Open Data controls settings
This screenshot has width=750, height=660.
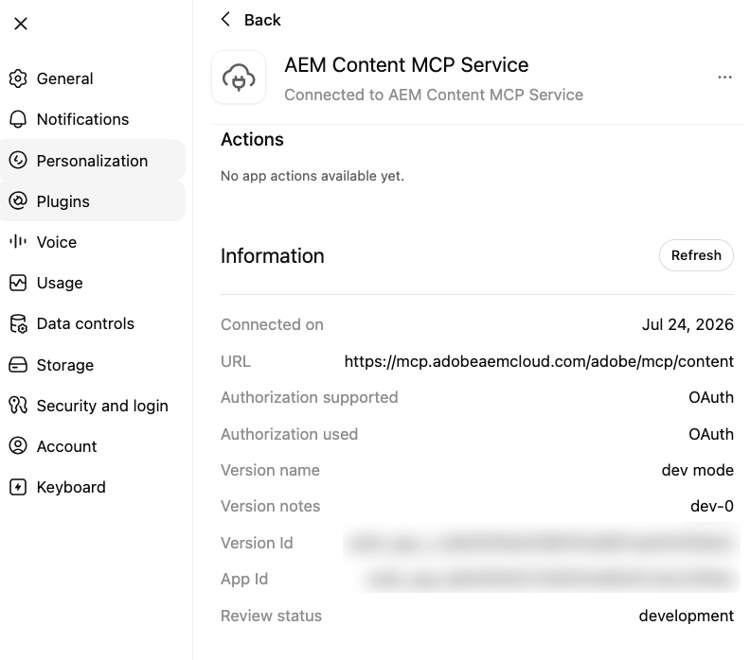93,324
